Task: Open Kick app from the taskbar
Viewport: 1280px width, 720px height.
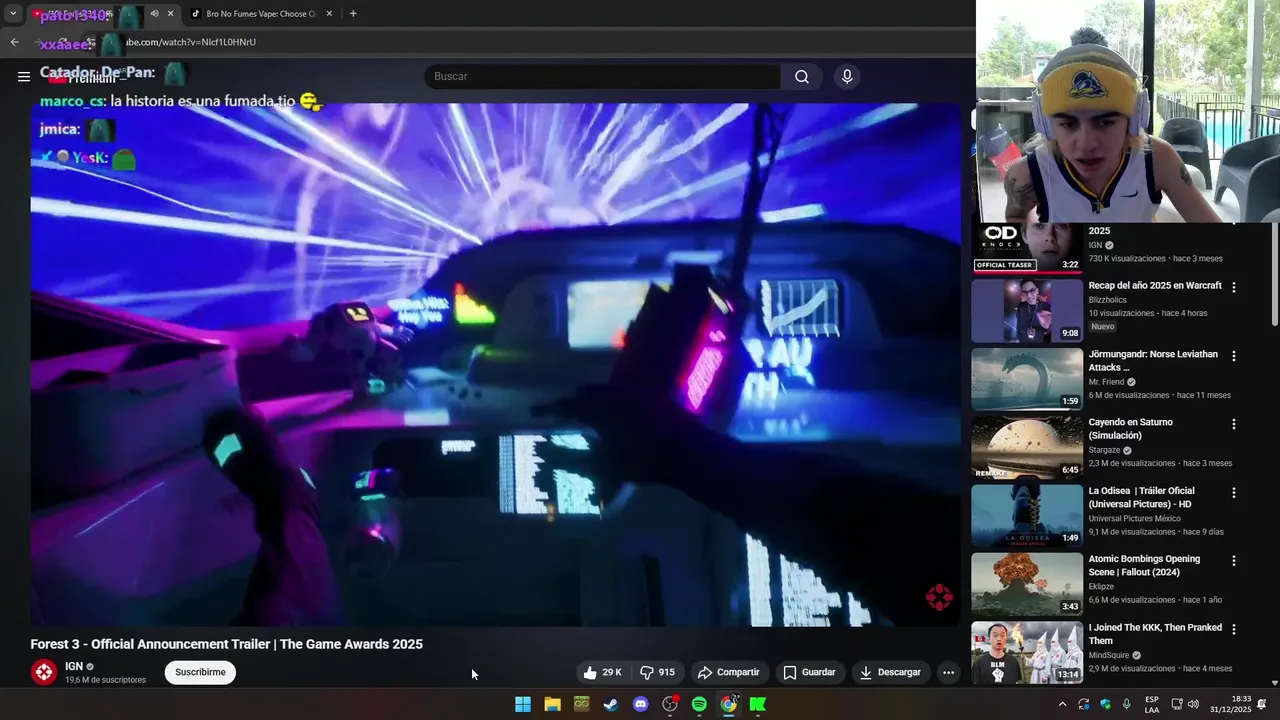Action: coord(758,704)
